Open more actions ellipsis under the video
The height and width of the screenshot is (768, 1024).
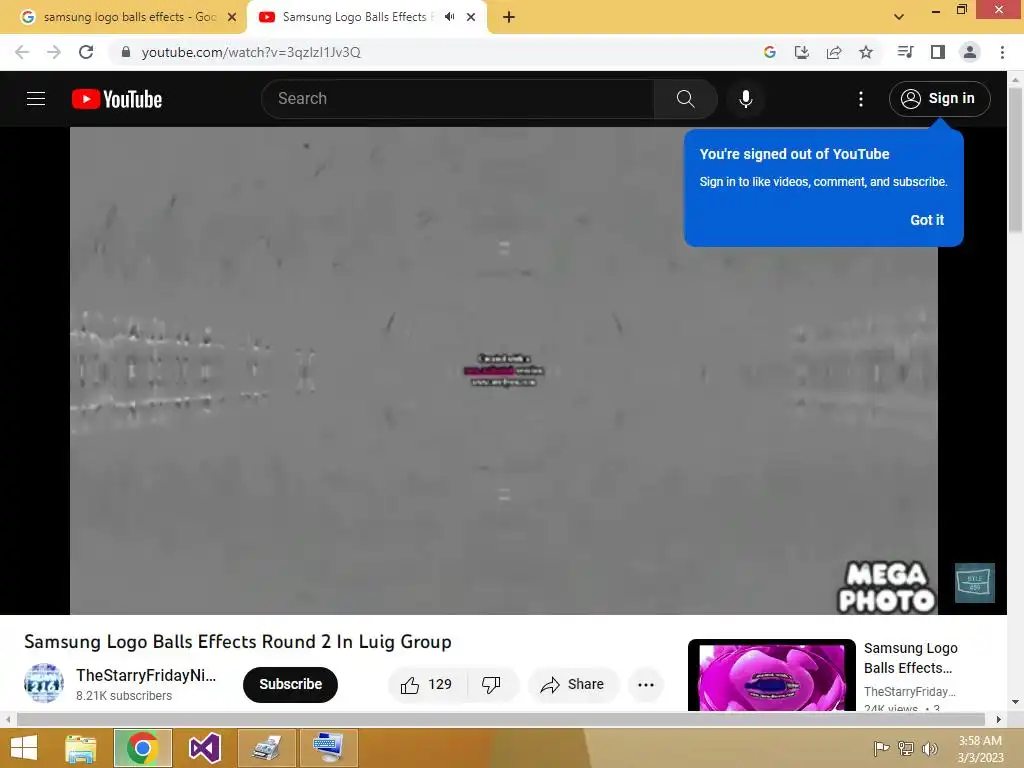[x=646, y=684]
